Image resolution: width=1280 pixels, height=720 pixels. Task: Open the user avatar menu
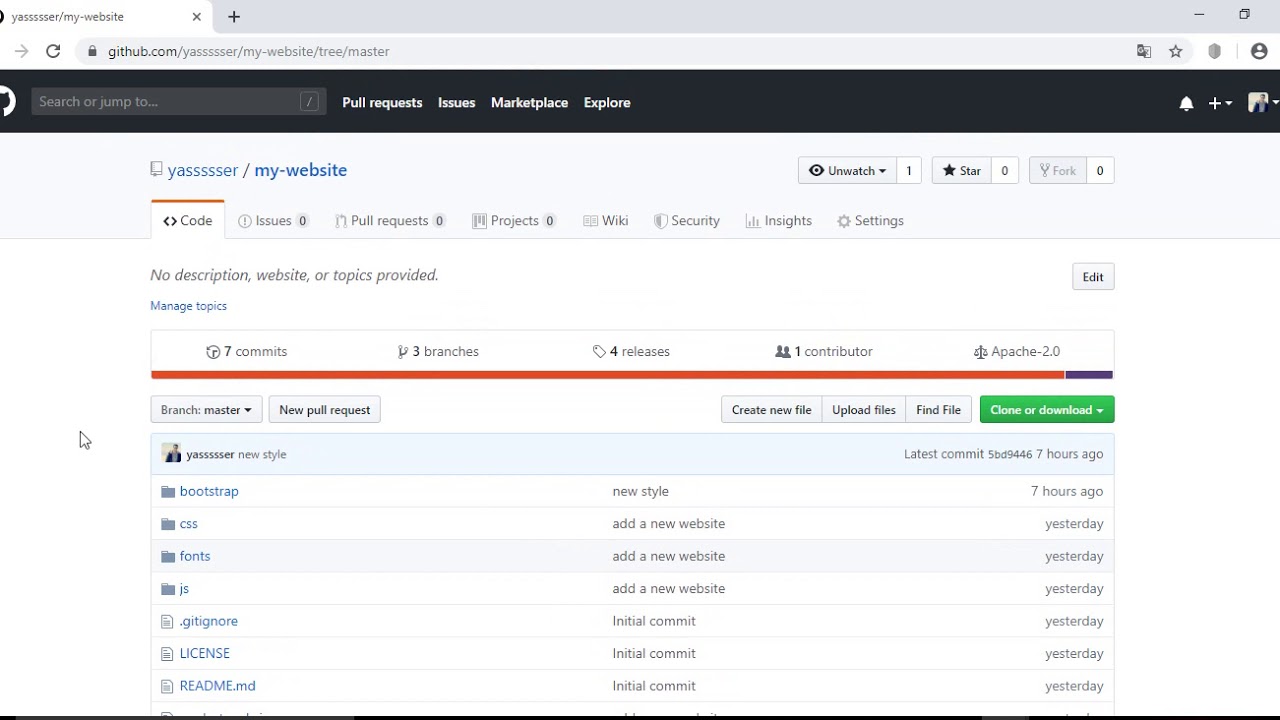coord(1263,102)
